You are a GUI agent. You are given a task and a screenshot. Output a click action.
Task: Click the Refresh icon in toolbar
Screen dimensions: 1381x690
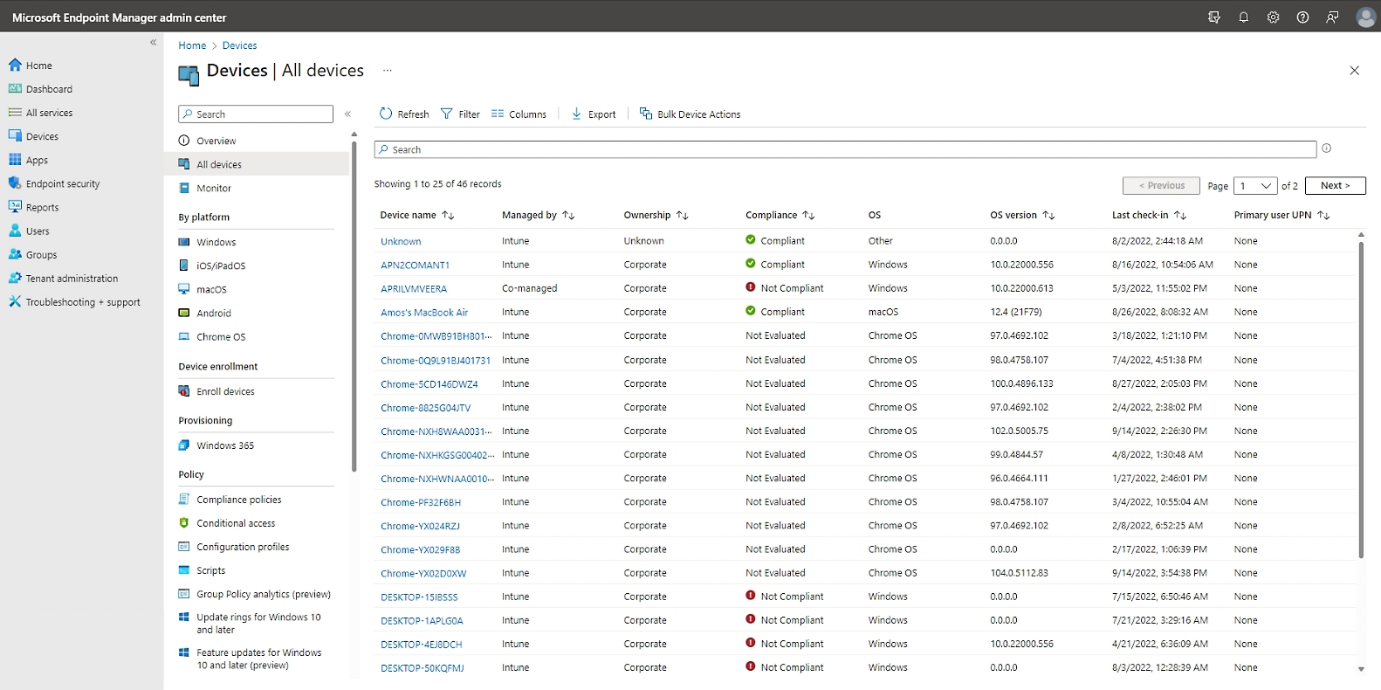point(386,114)
